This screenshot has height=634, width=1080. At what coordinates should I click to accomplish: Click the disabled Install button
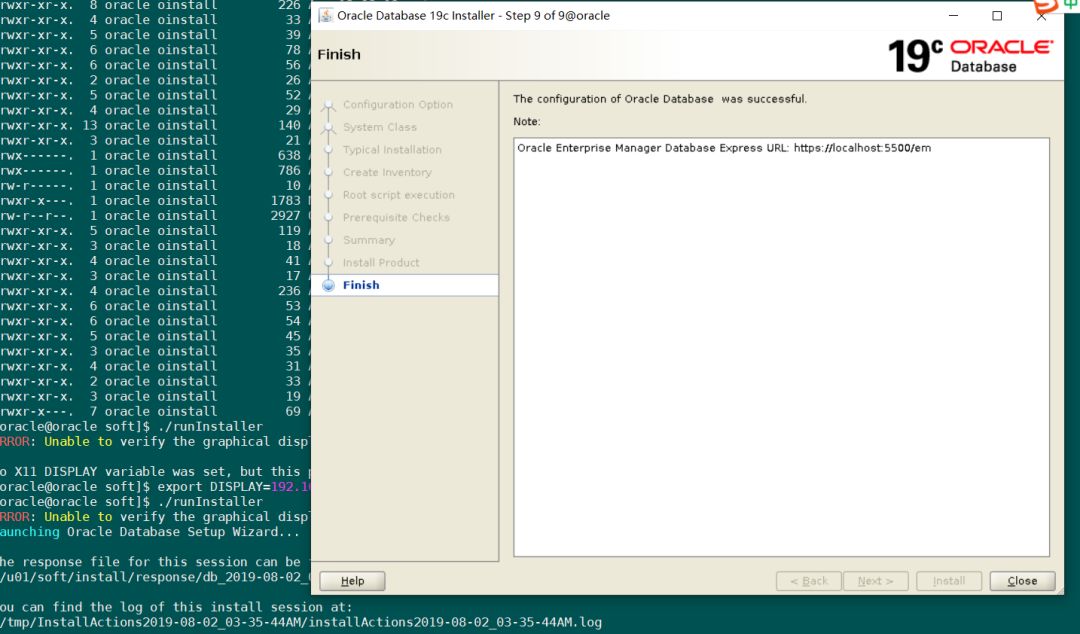point(948,581)
